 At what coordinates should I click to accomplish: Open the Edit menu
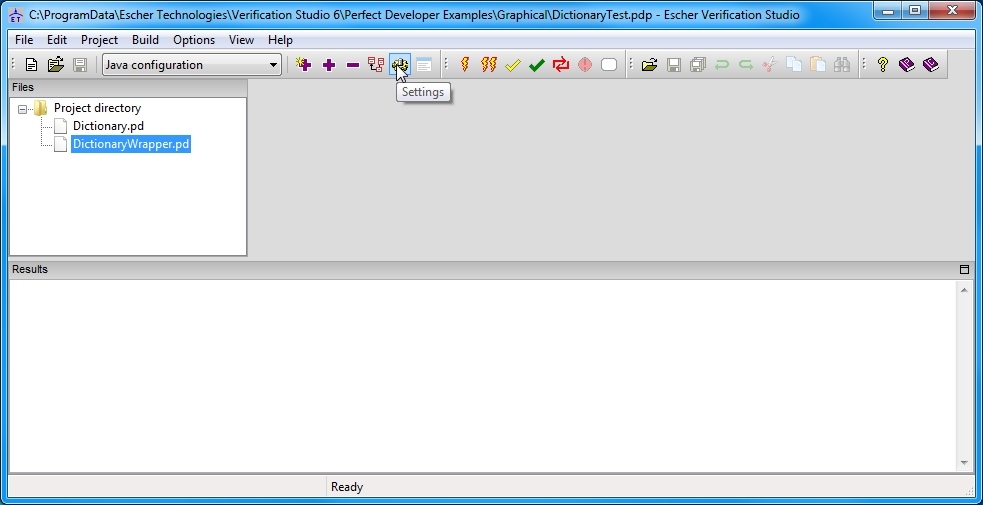pyautogui.click(x=56, y=39)
